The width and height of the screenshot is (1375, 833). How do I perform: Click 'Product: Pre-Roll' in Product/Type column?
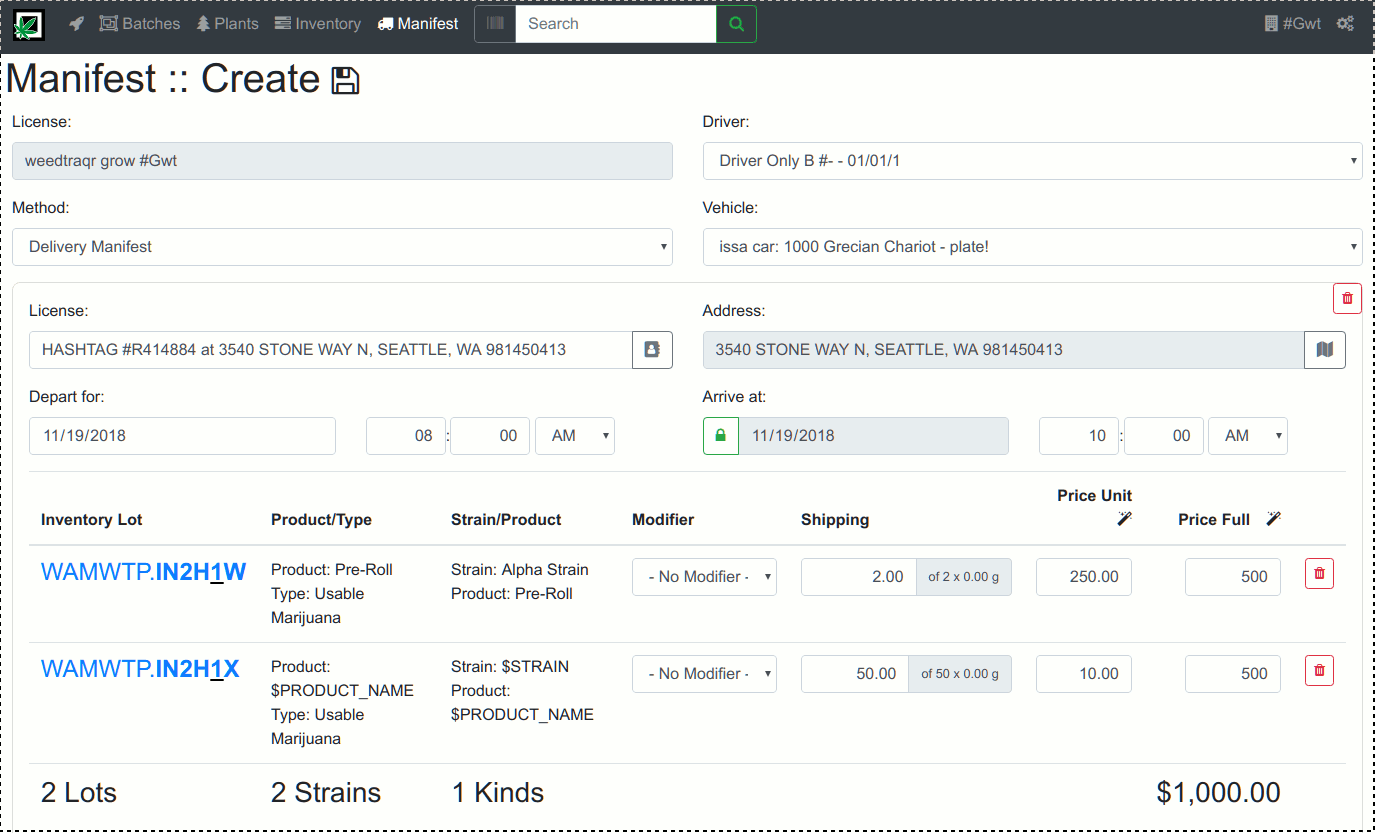coord(332,570)
